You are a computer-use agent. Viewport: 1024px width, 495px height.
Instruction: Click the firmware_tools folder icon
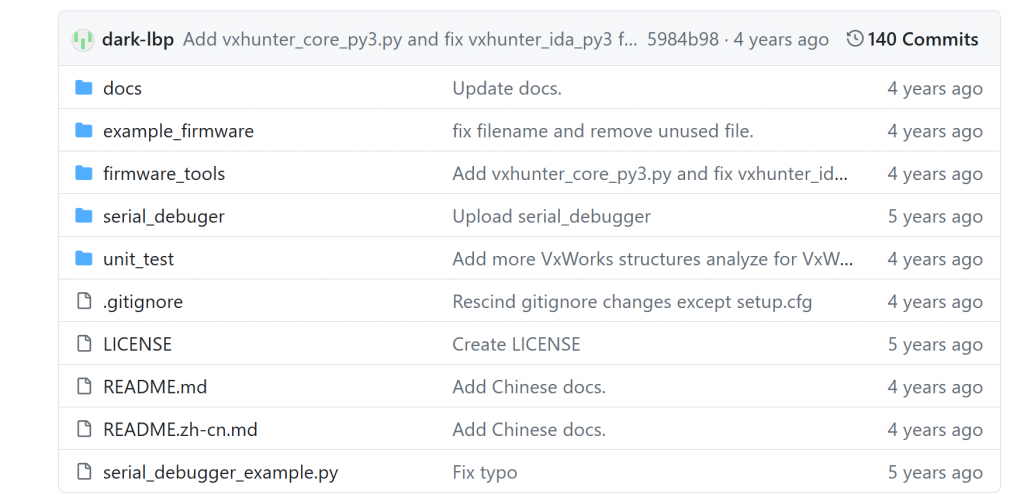point(84,174)
